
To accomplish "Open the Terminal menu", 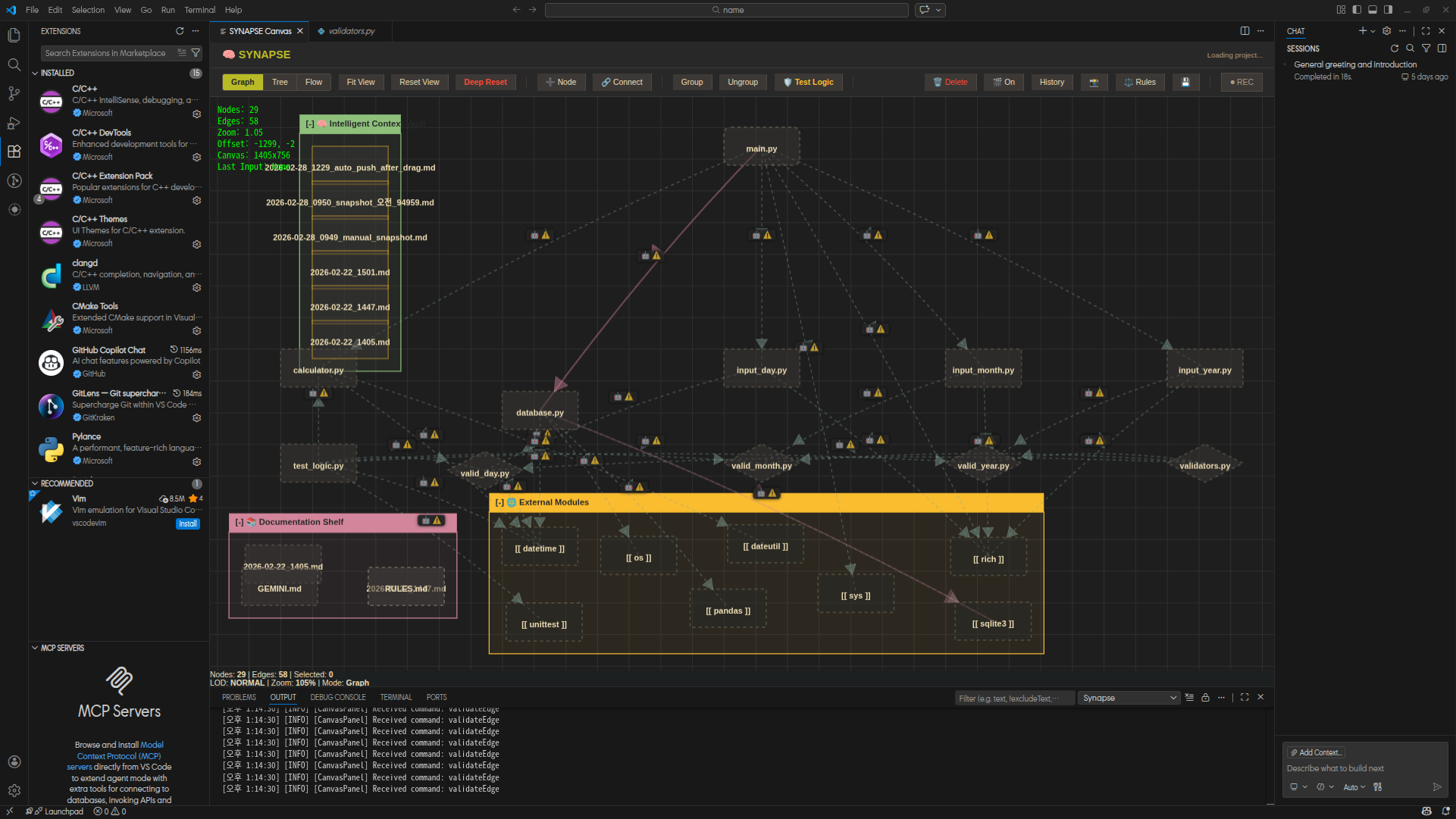I will (x=199, y=10).
